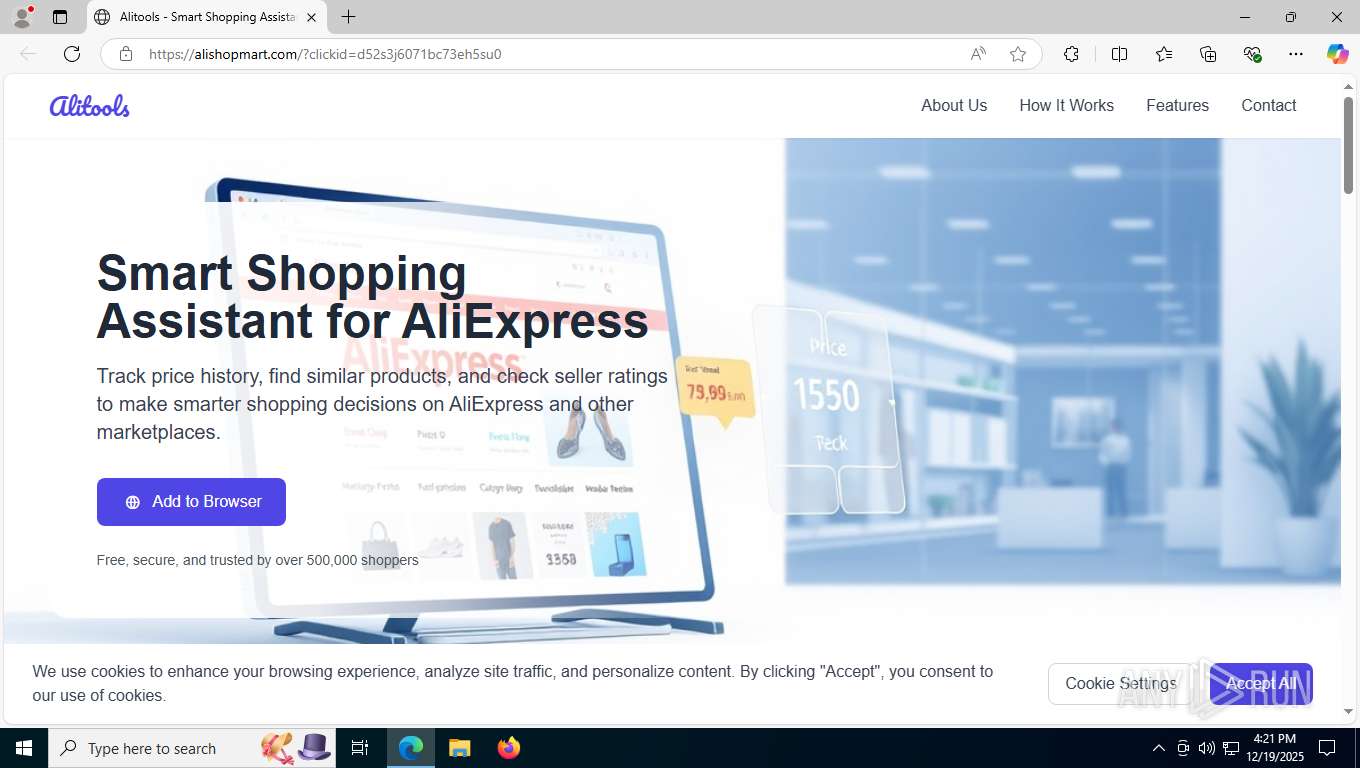This screenshot has width=1360, height=768.
Task: Open the volume speaker icon
Action: coord(1207,748)
